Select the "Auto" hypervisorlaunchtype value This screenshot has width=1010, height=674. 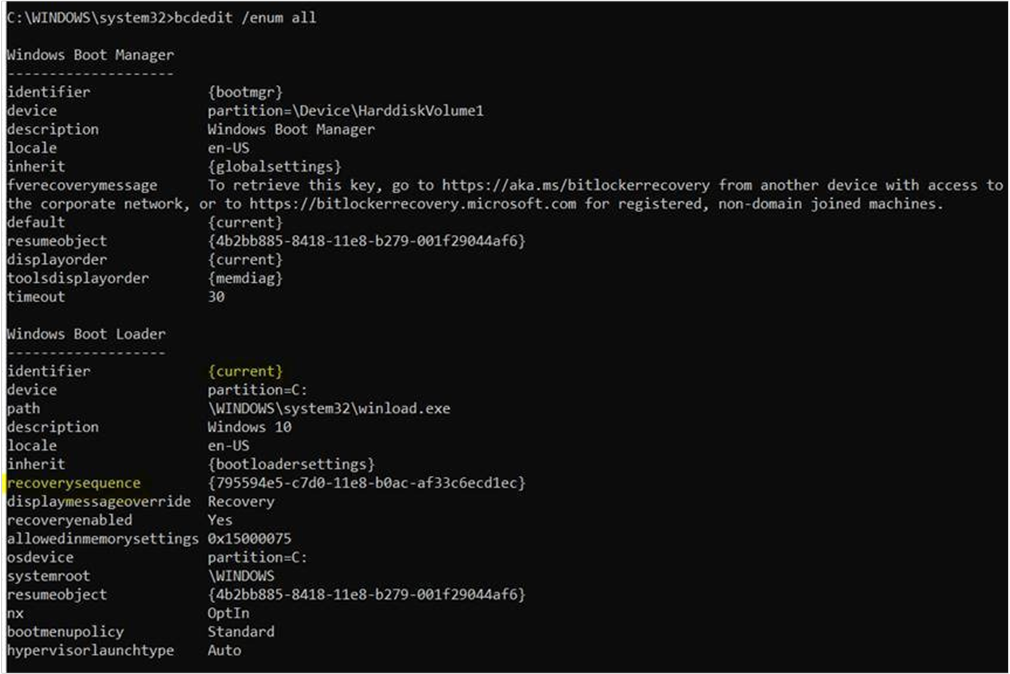pyautogui.click(x=224, y=650)
